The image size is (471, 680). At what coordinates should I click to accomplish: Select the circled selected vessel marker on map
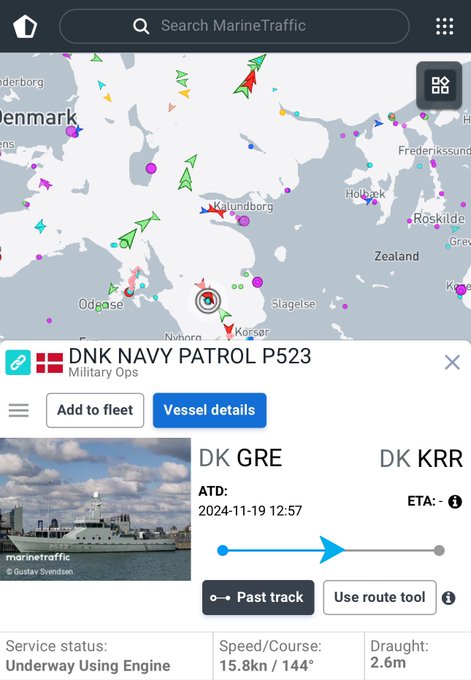208,300
